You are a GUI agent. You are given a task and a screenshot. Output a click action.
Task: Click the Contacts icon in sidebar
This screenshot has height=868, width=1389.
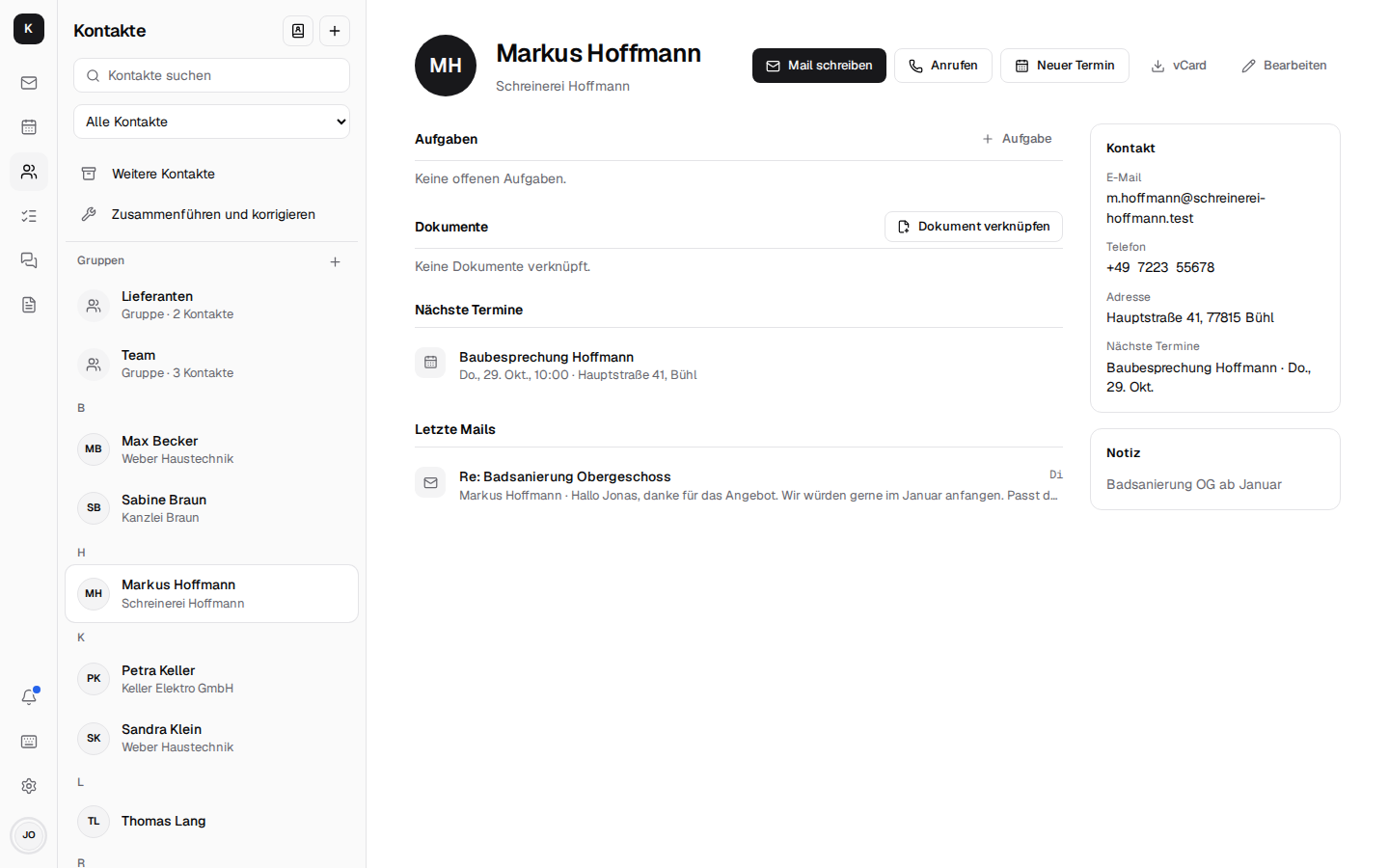pos(29,172)
